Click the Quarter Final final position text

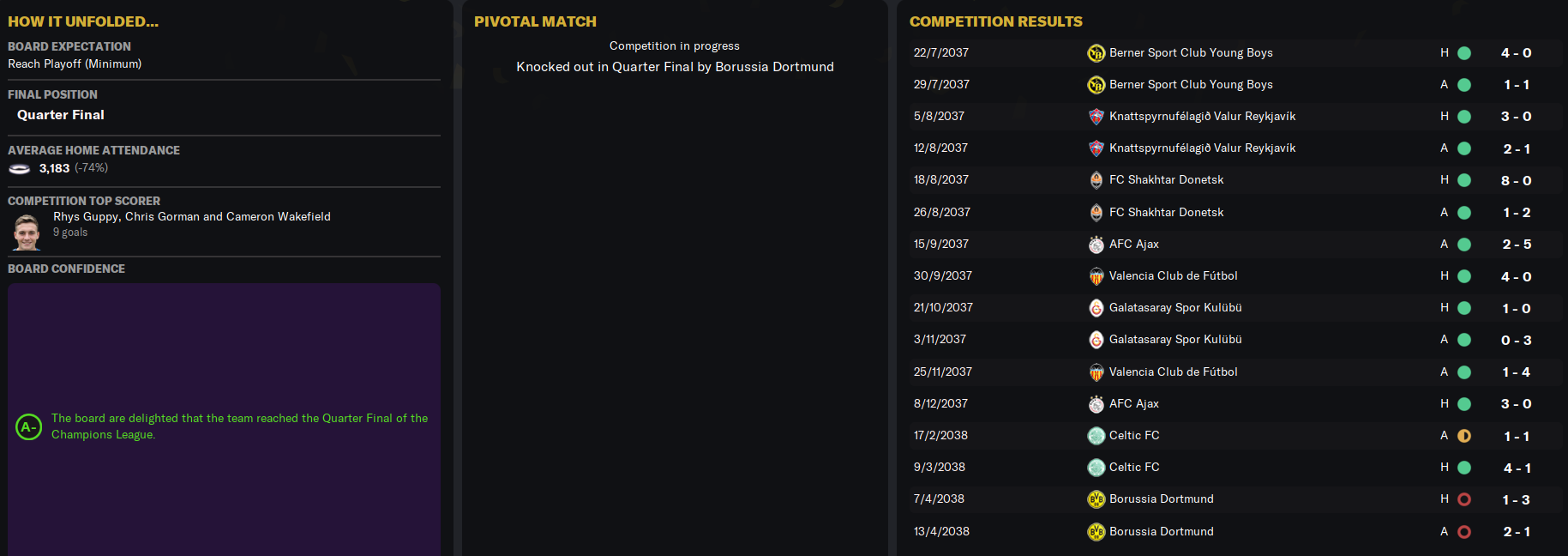[x=61, y=115]
